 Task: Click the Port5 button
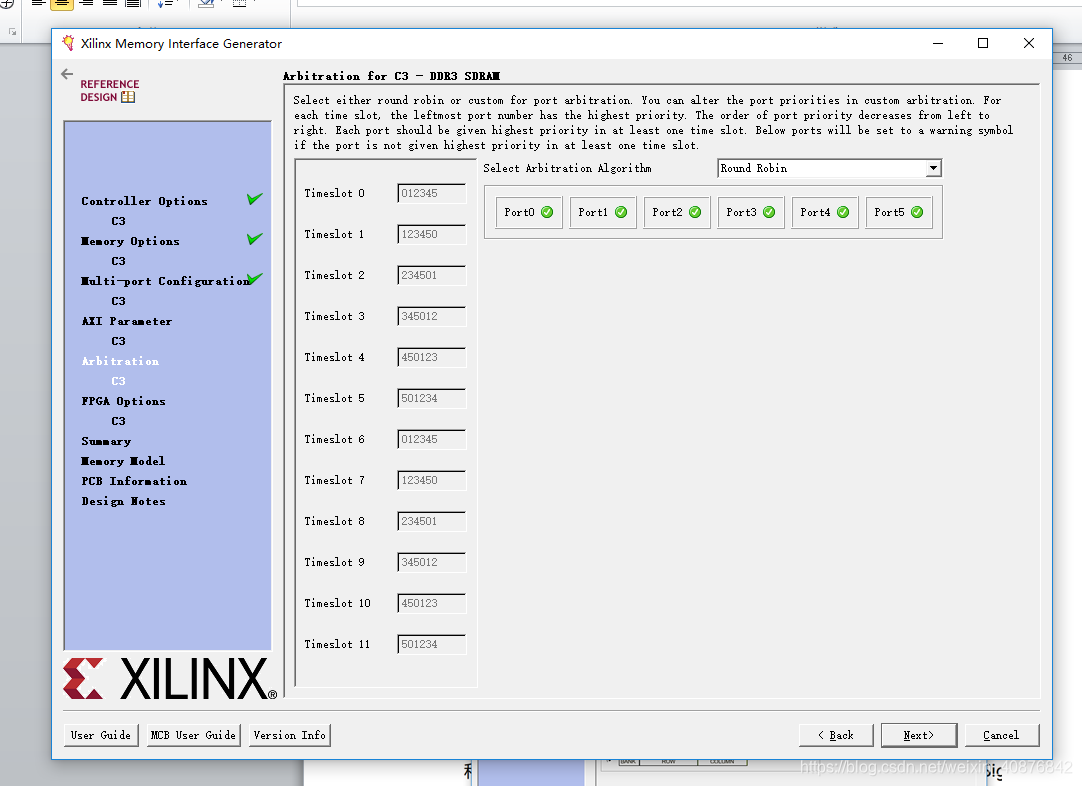899,213
